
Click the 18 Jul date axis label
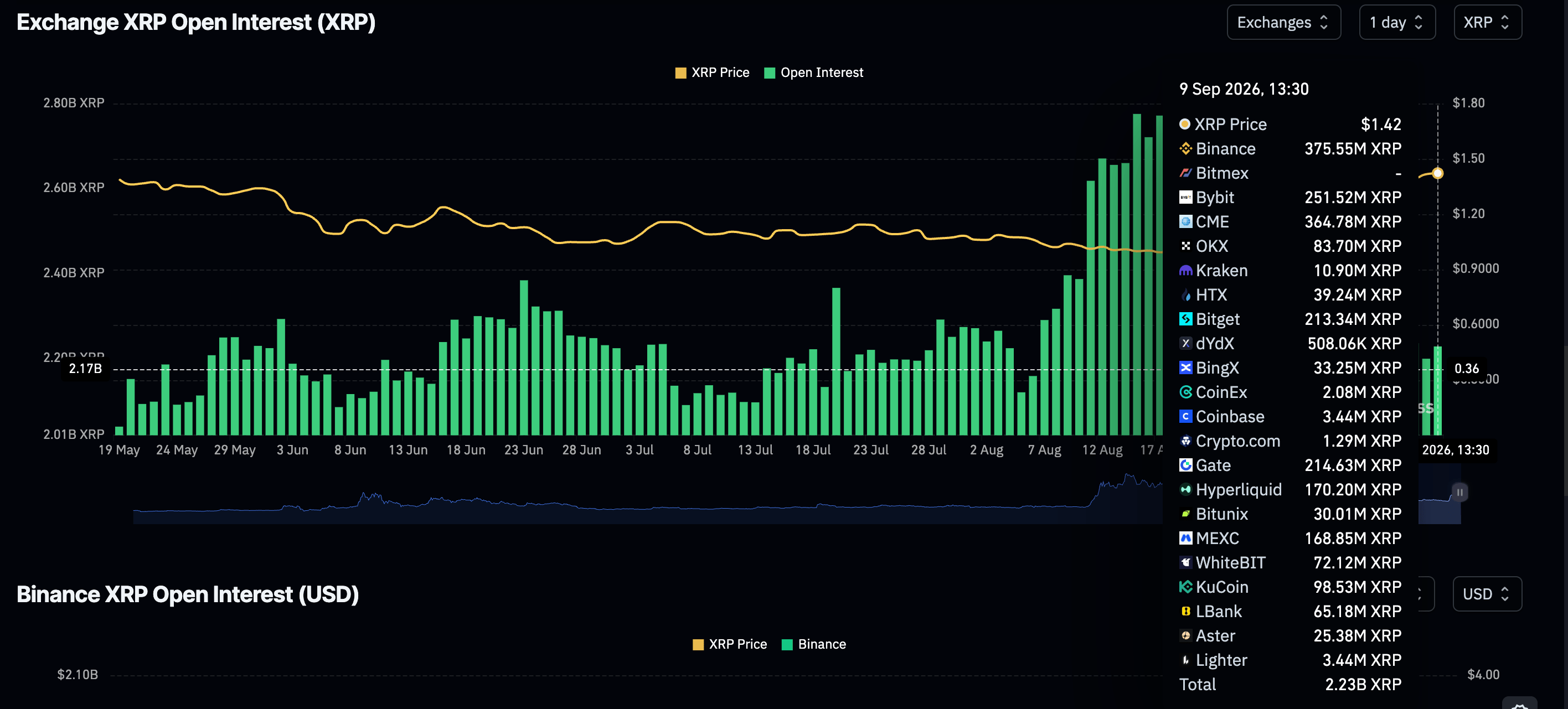pos(813,450)
